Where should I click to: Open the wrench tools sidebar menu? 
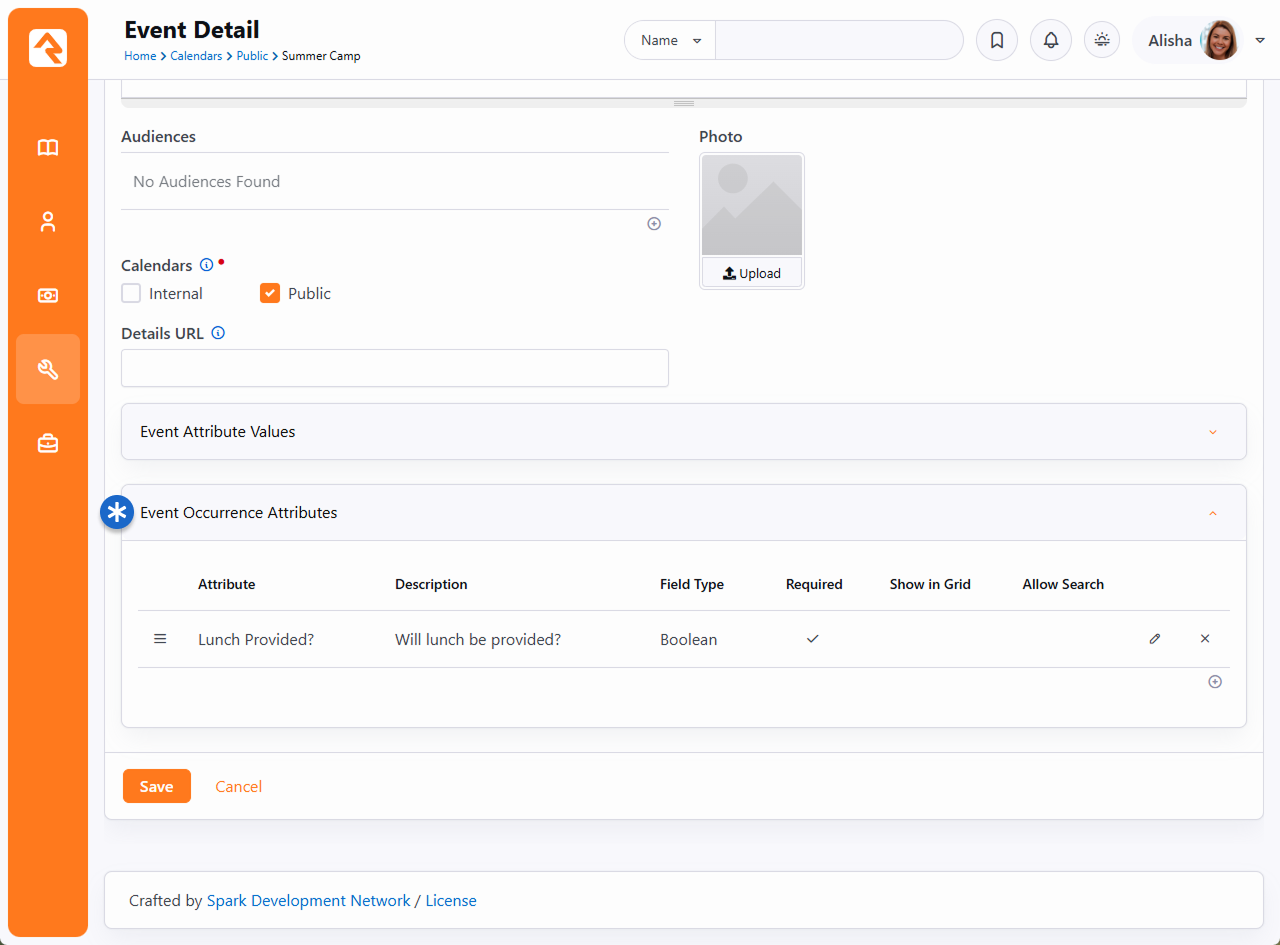(x=48, y=369)
